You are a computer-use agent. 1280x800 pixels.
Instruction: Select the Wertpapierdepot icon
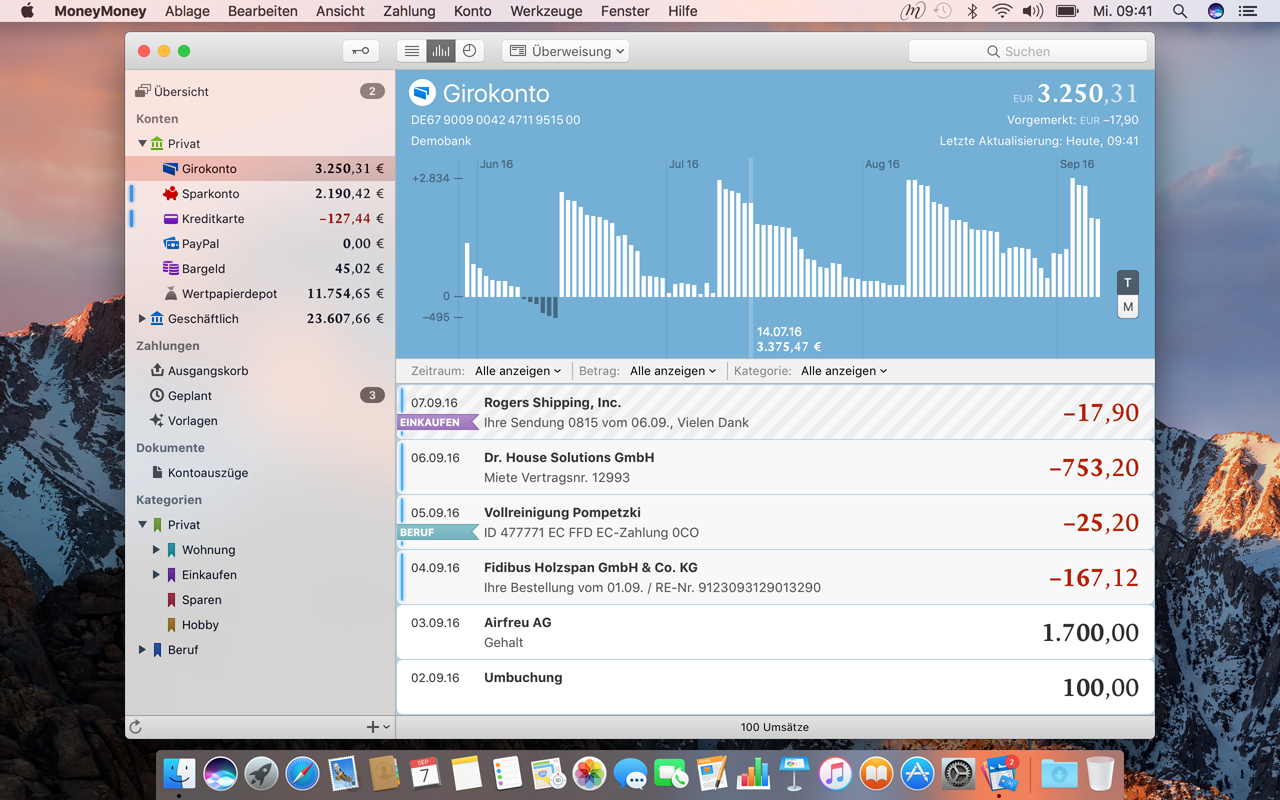pyautogui.click(x=170, y=294)
